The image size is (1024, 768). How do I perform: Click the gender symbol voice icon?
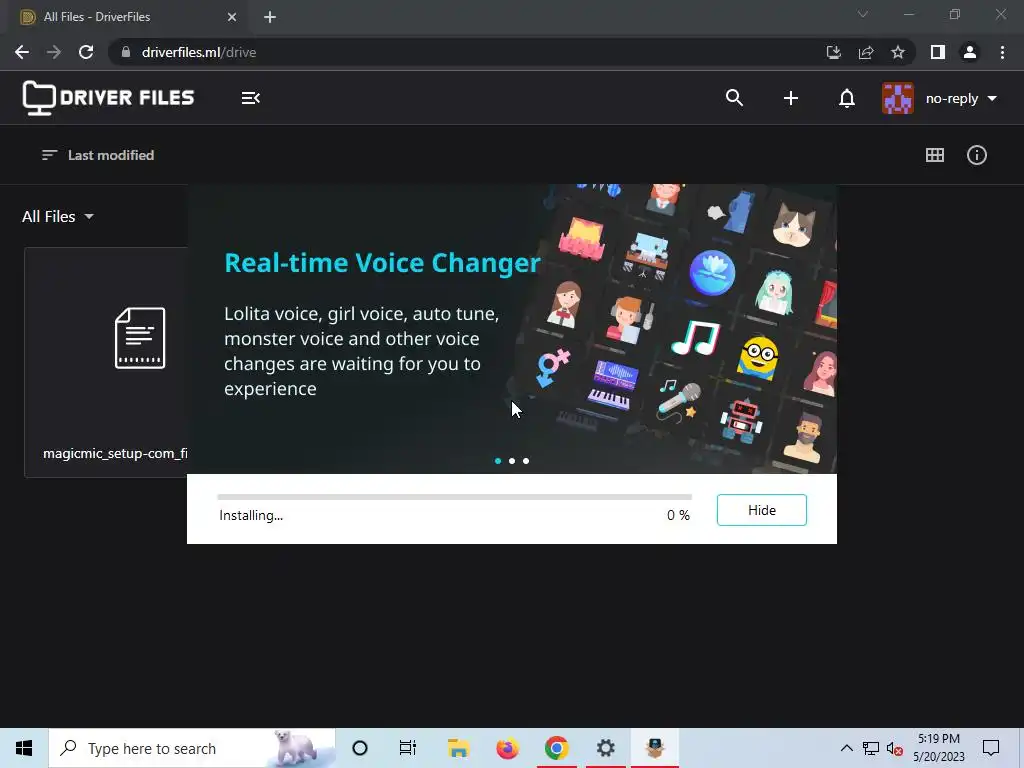[553, 368]
